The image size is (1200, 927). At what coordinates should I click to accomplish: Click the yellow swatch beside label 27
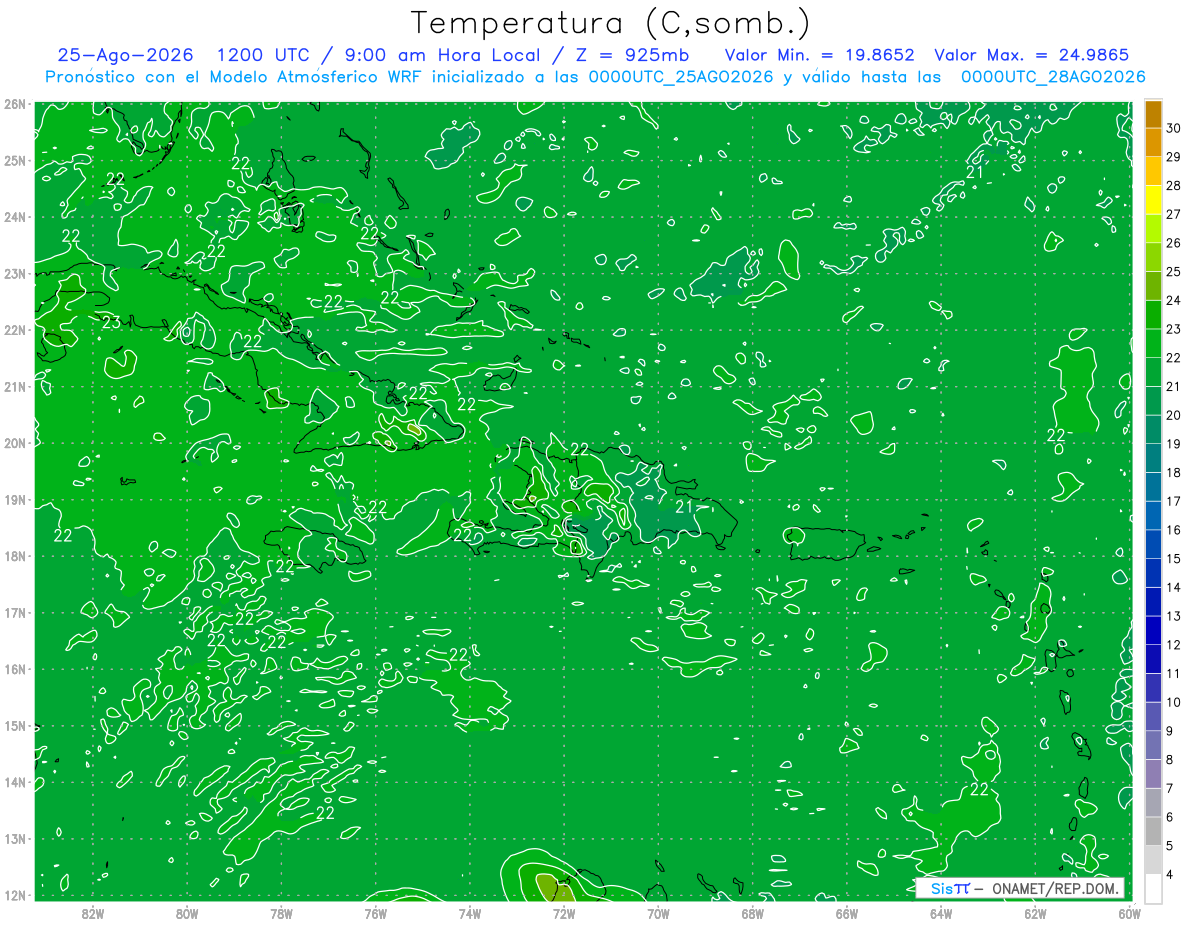(1153, 200)
